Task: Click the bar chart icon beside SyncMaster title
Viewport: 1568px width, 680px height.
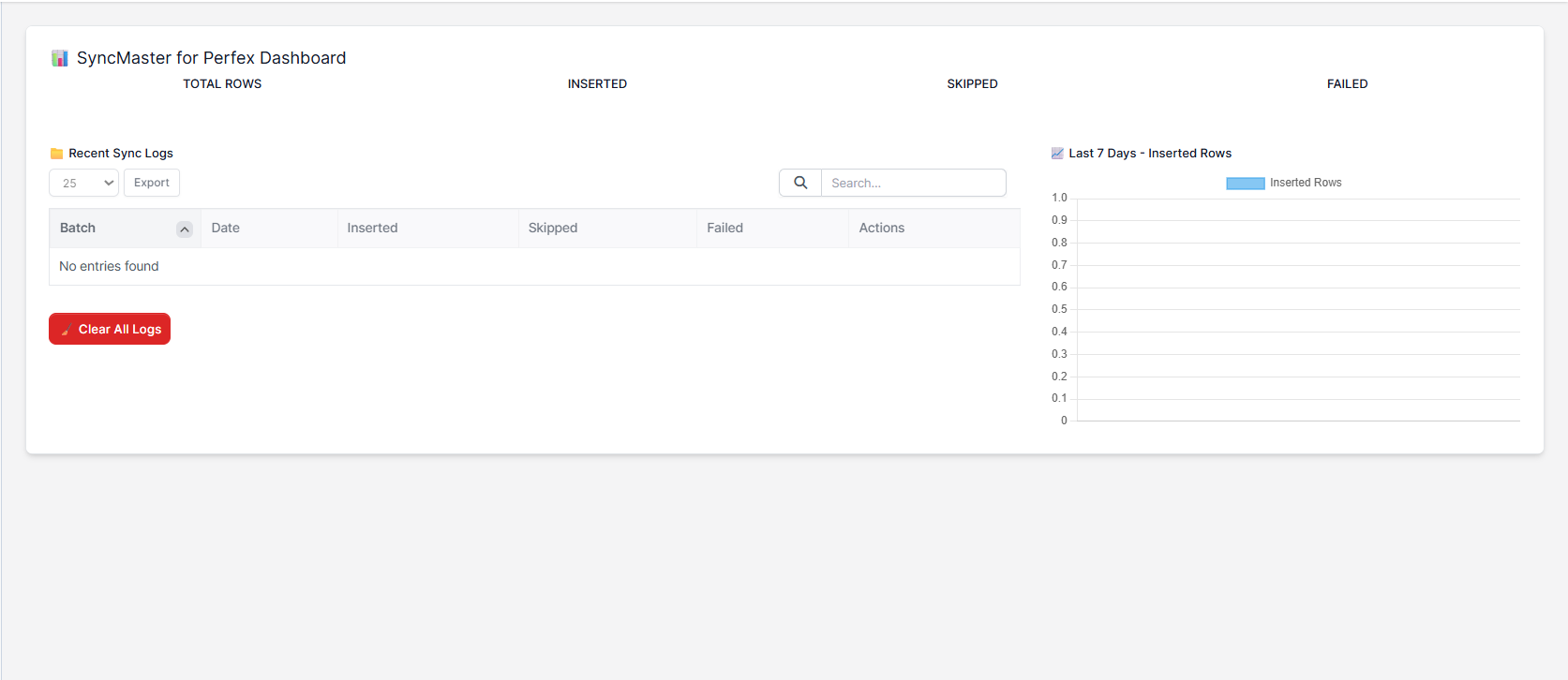Action: coord(60,58)
